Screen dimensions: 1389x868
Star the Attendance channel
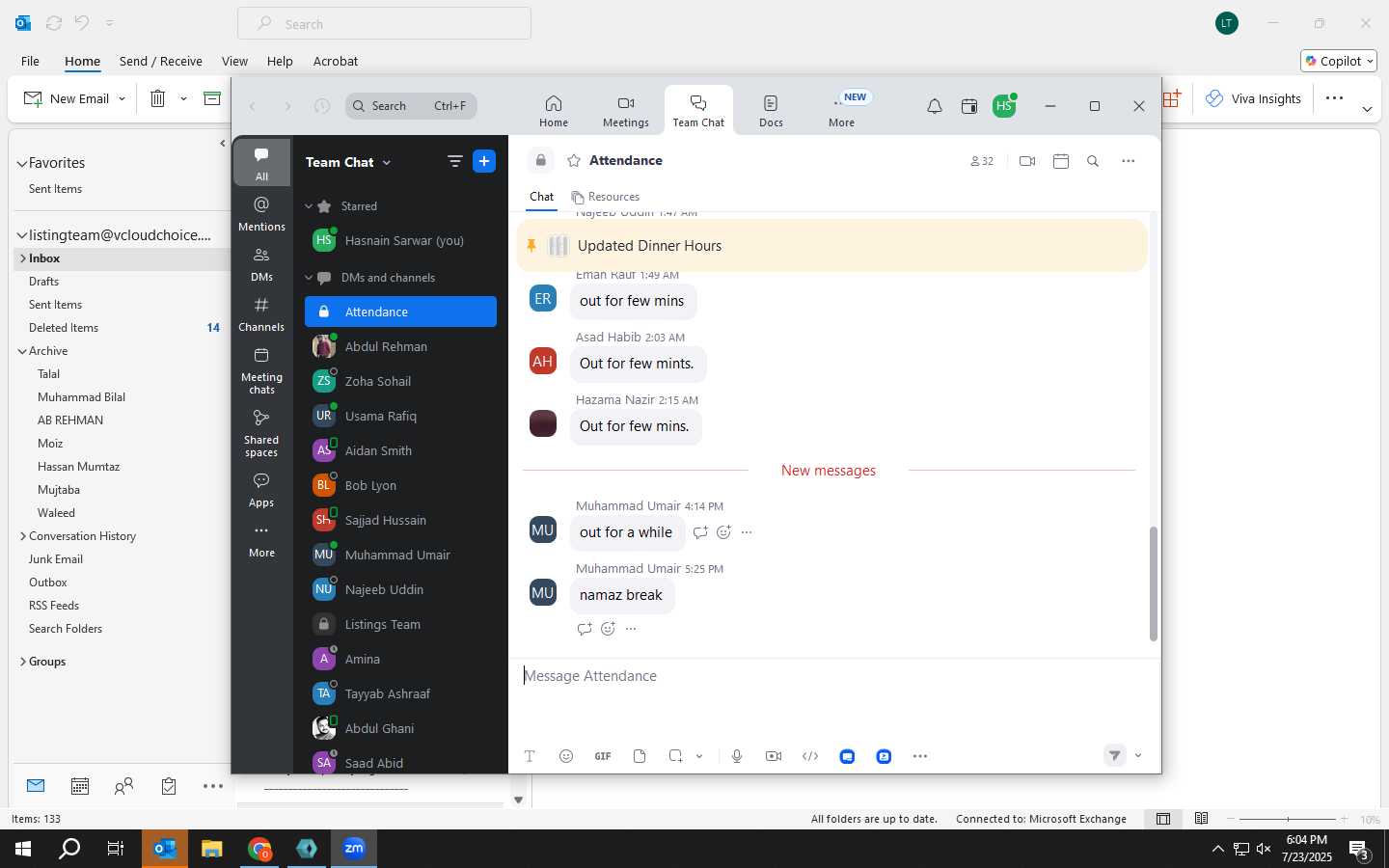coord(574,161)
